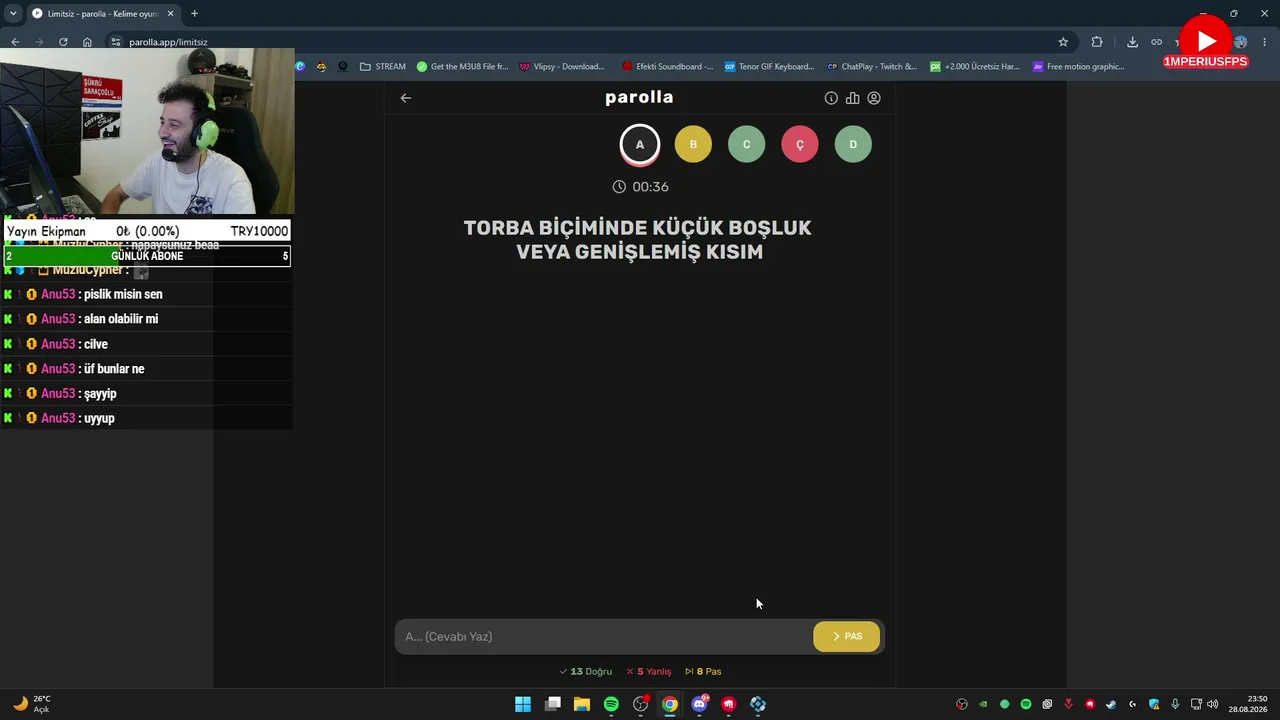Click the chat message 'alan olabilir mi'
1280x720 pixels.
tap(121, 319)
